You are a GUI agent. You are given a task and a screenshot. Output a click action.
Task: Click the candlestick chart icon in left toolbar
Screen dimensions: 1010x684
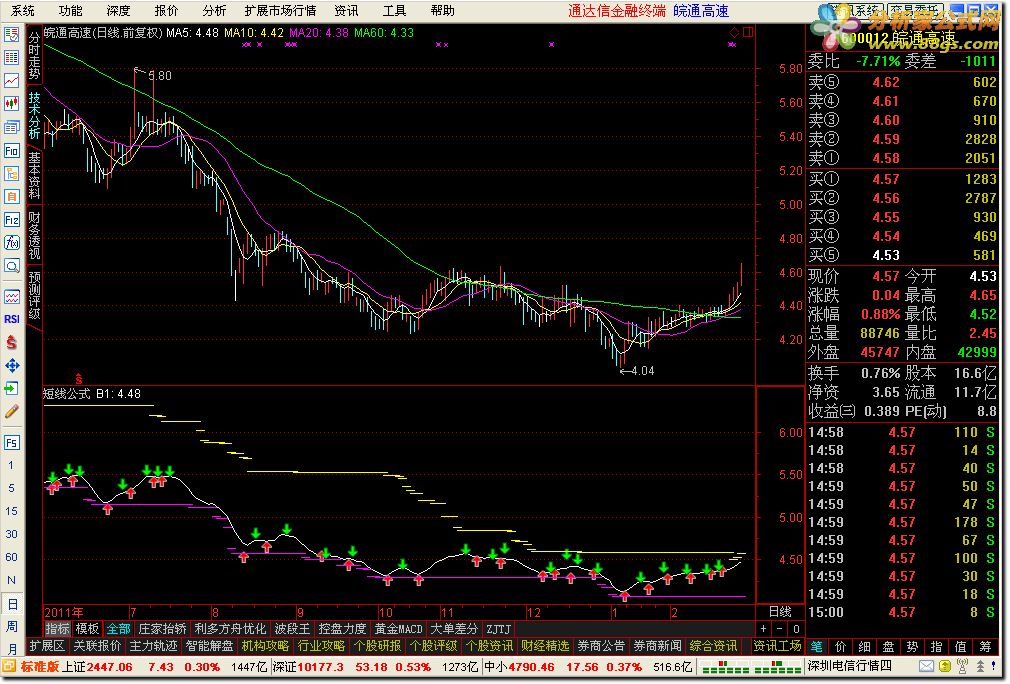click(12, 104)
